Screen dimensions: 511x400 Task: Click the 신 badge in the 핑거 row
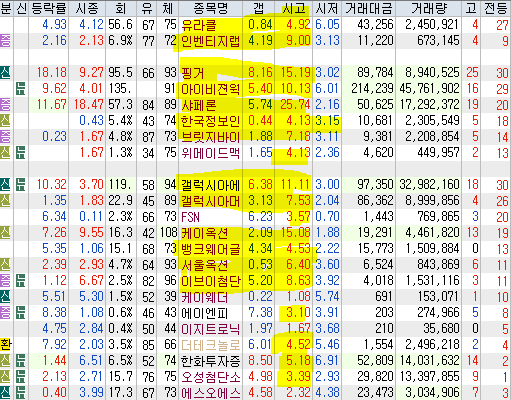5,73
